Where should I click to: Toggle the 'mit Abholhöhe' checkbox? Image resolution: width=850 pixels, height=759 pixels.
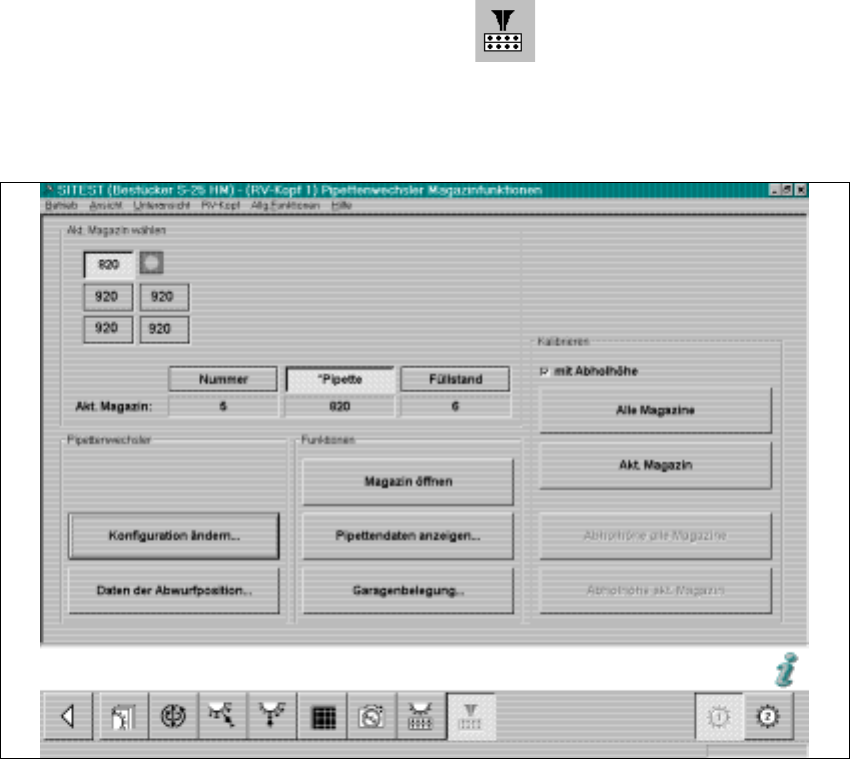pos(544,371)
